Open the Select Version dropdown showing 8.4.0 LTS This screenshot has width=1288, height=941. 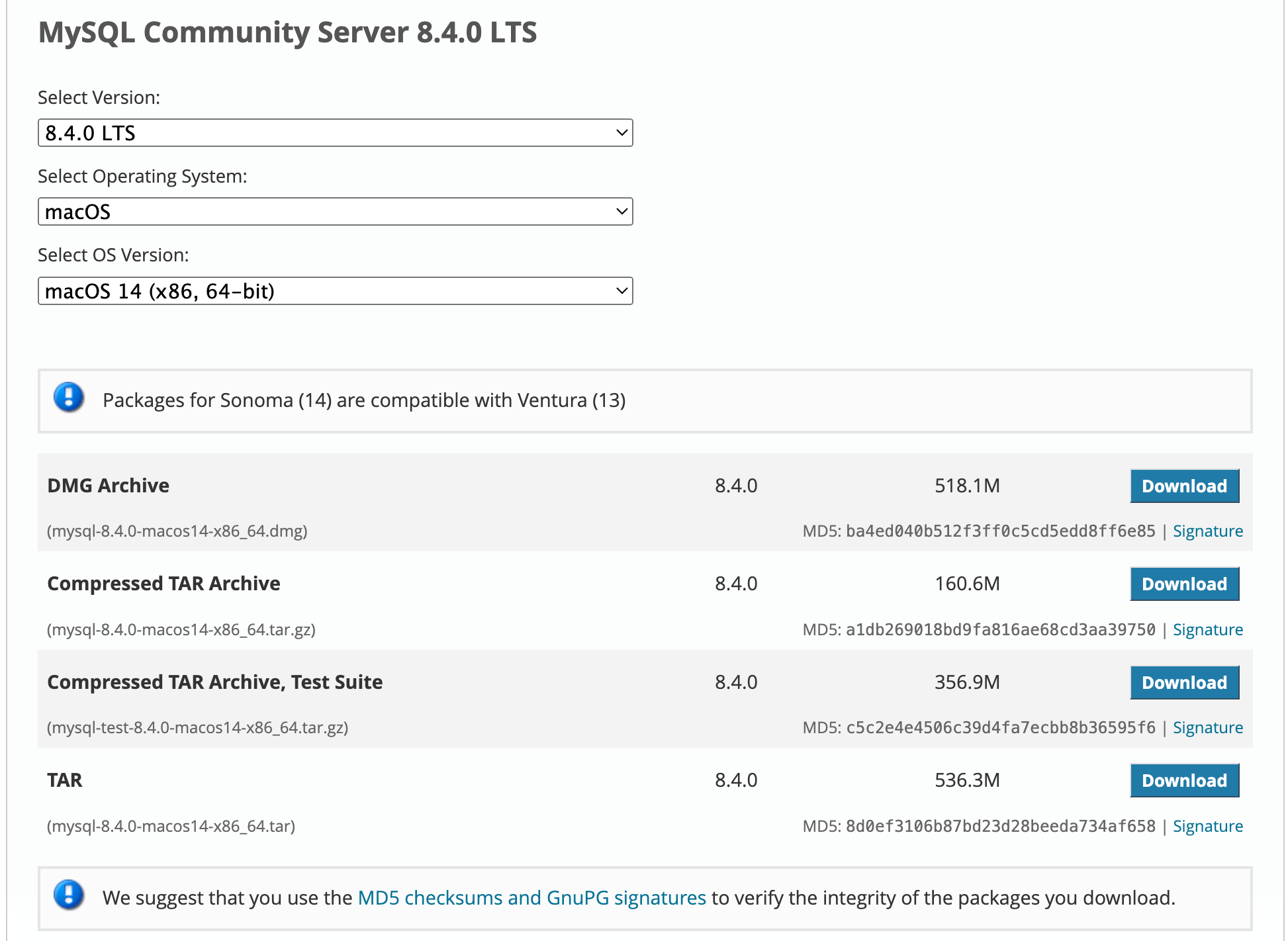[335, 133]
